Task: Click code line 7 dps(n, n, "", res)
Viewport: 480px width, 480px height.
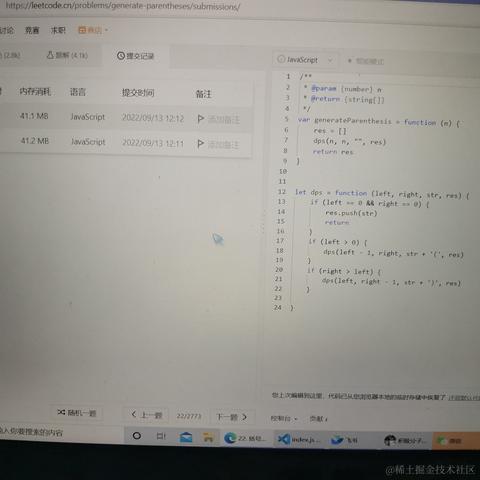Action: [349, 141]
